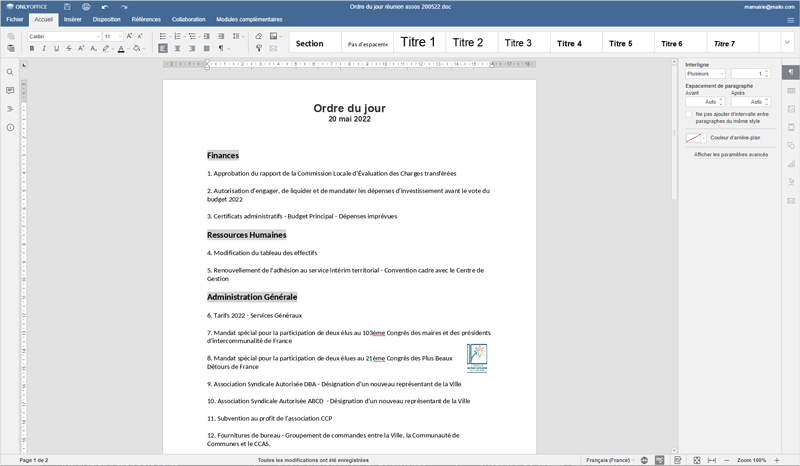This screenshot has height=466, width=800.
Task: Open table settings in right sidebar
Action: point(791,91)
